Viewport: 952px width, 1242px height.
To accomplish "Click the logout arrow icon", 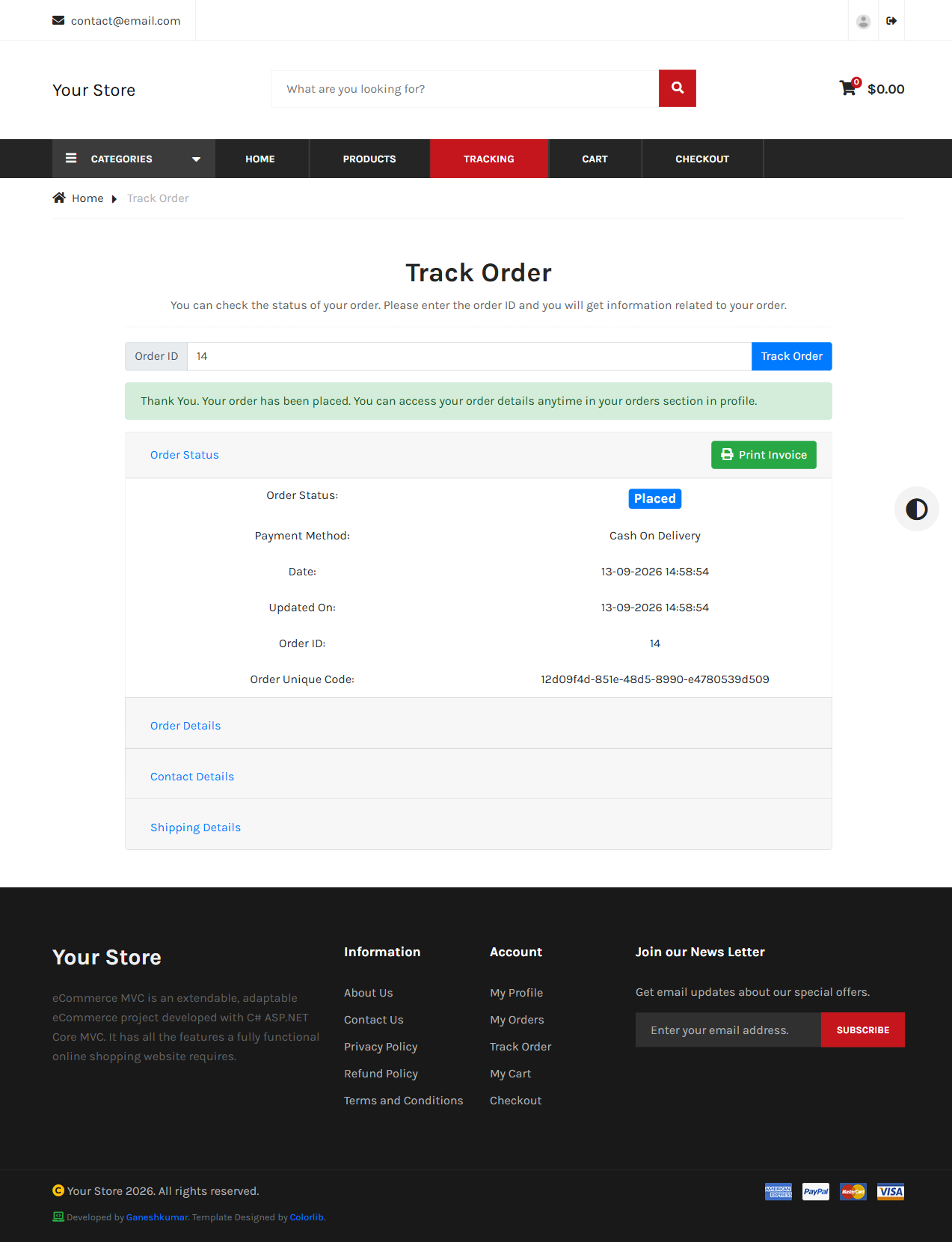I will pyautogui.click(x=891, y=21).
